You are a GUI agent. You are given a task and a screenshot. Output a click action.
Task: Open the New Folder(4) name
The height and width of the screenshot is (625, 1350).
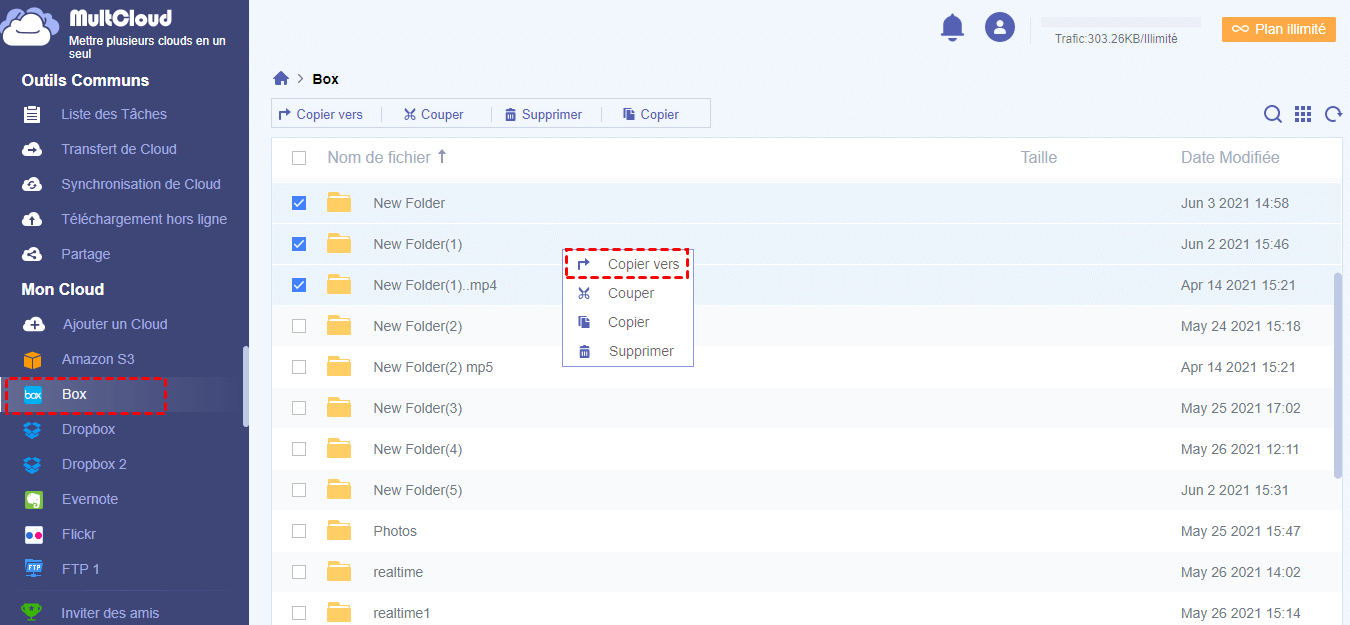point(418,449)
